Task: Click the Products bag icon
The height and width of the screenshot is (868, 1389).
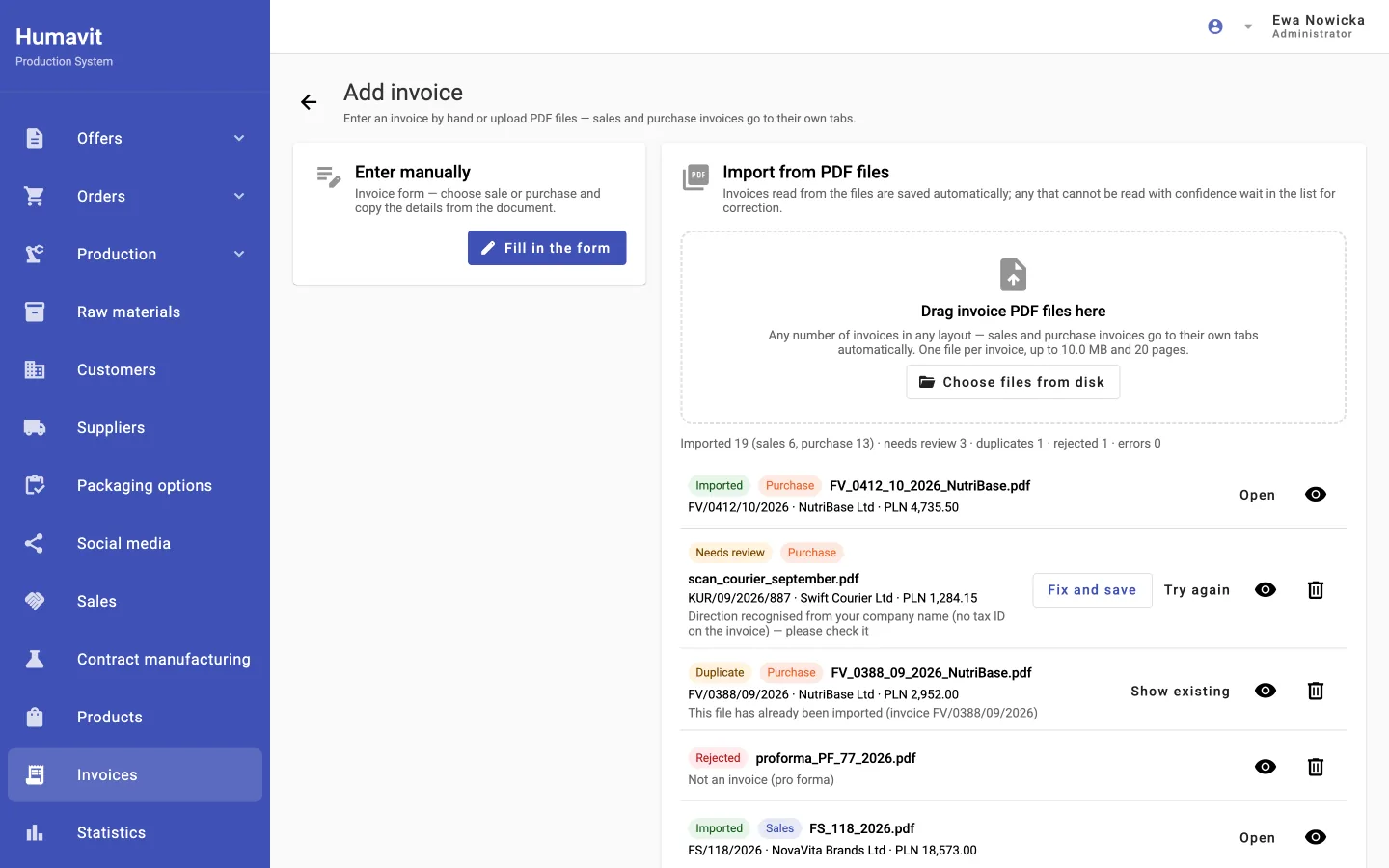Action: [35, 717]
